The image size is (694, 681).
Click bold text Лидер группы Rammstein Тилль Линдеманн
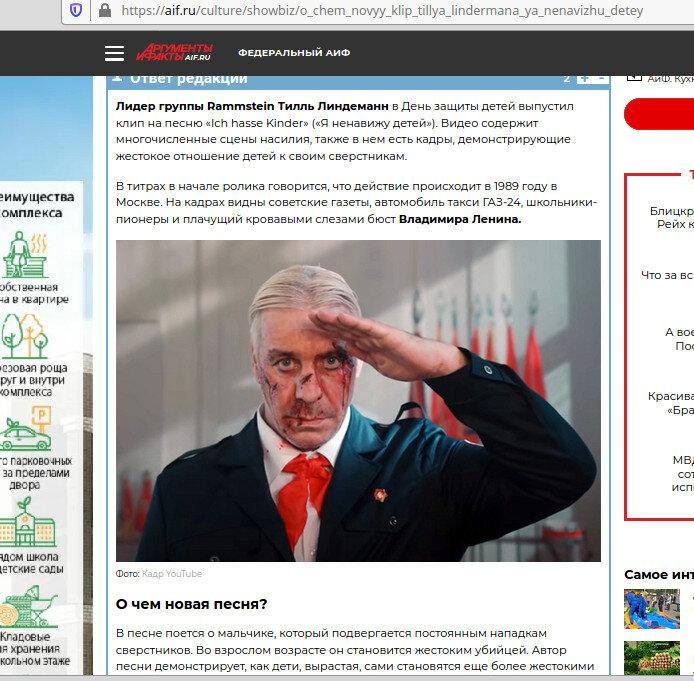tap(252, 106)
